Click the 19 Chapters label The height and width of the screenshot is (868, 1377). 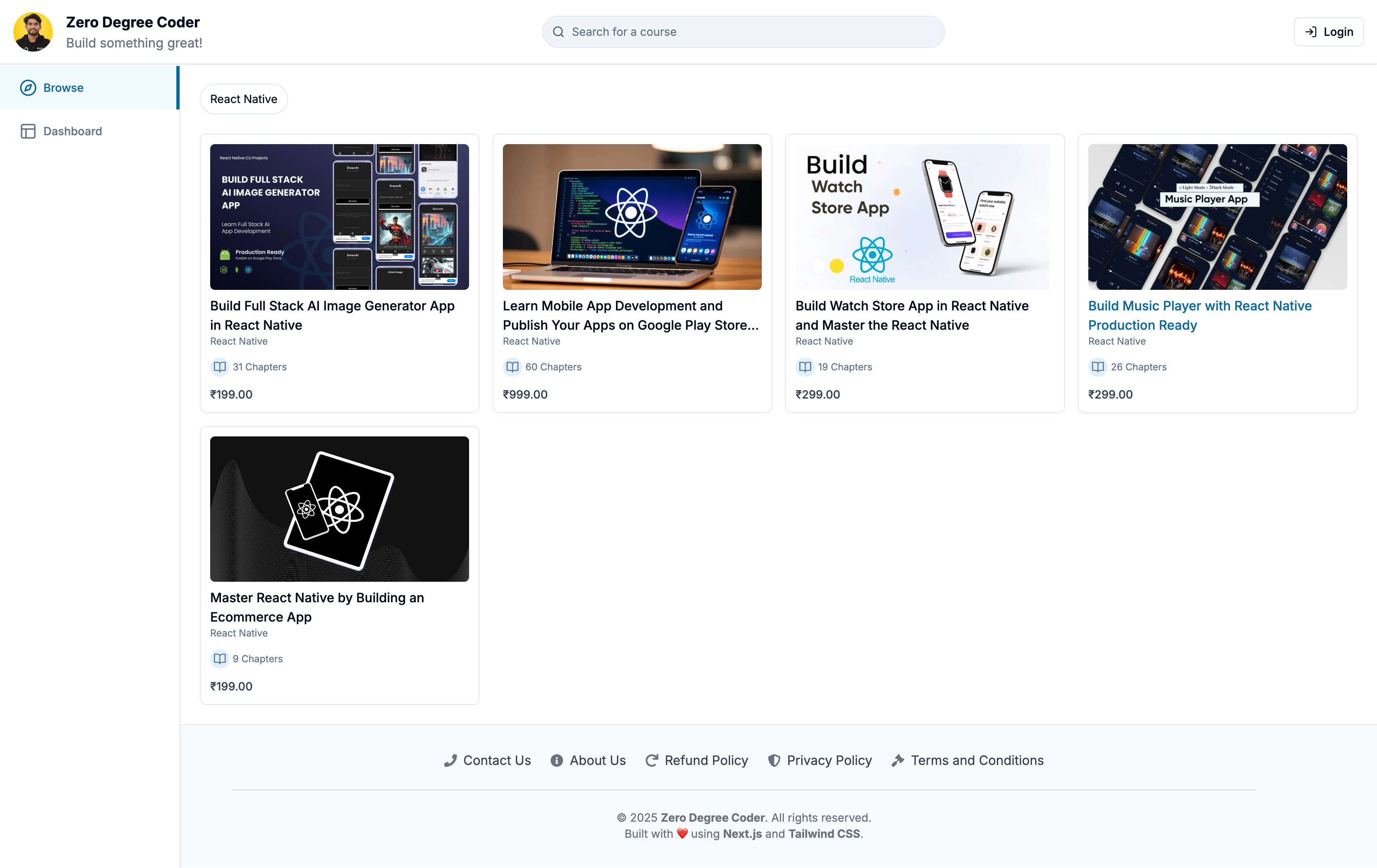point(845,366)
